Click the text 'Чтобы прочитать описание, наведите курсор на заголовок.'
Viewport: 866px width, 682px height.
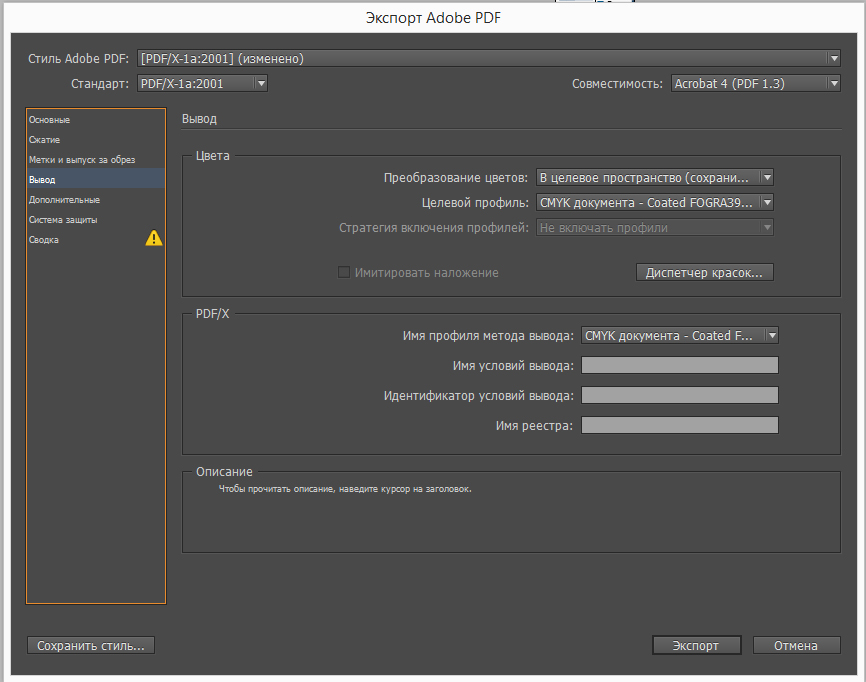pyautogui.click(x=345, y=489)
